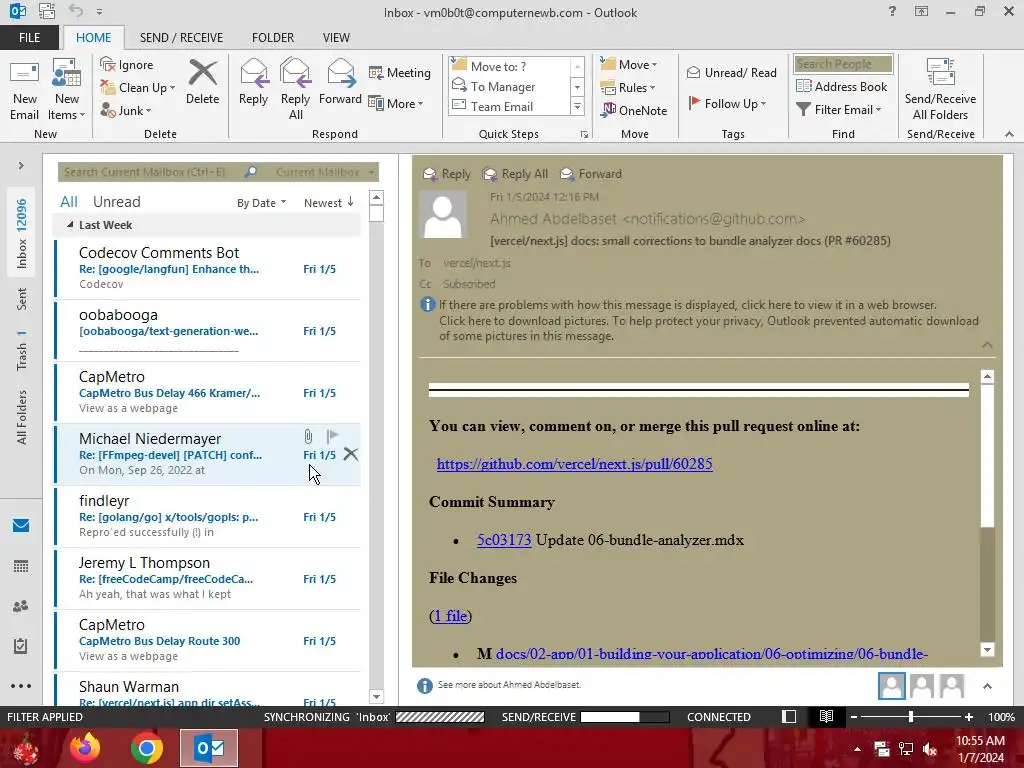The height and width of the screenshot is (768, 1024).
Task: Open the Rules dropdown
Action: [x=628, y=88]
